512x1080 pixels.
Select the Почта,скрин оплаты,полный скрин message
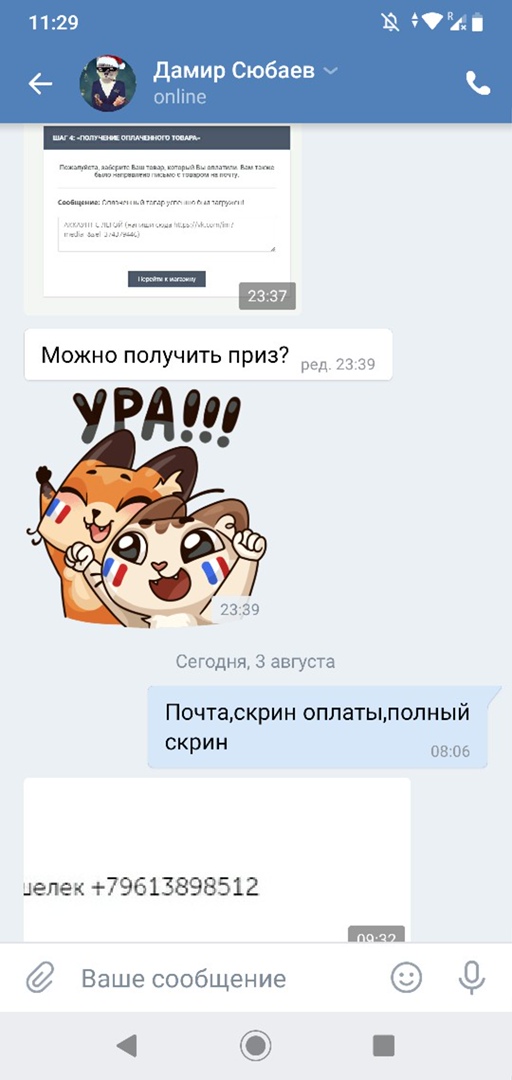click(x=317, y=727)
